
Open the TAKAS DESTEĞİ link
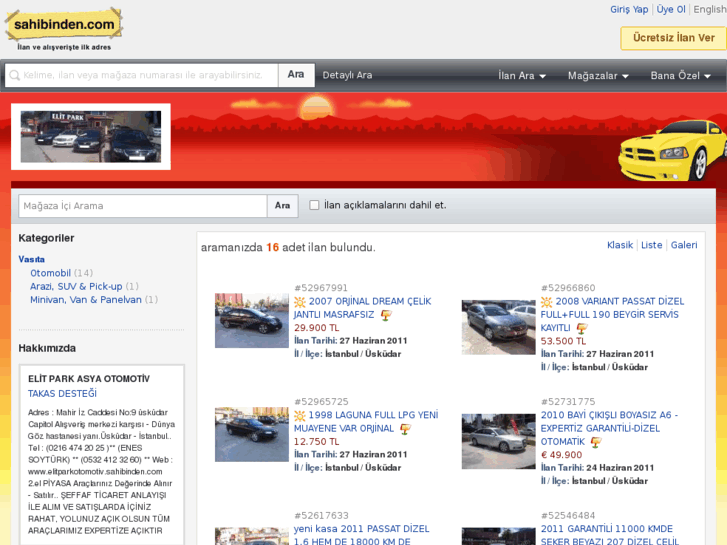[62, 394]
